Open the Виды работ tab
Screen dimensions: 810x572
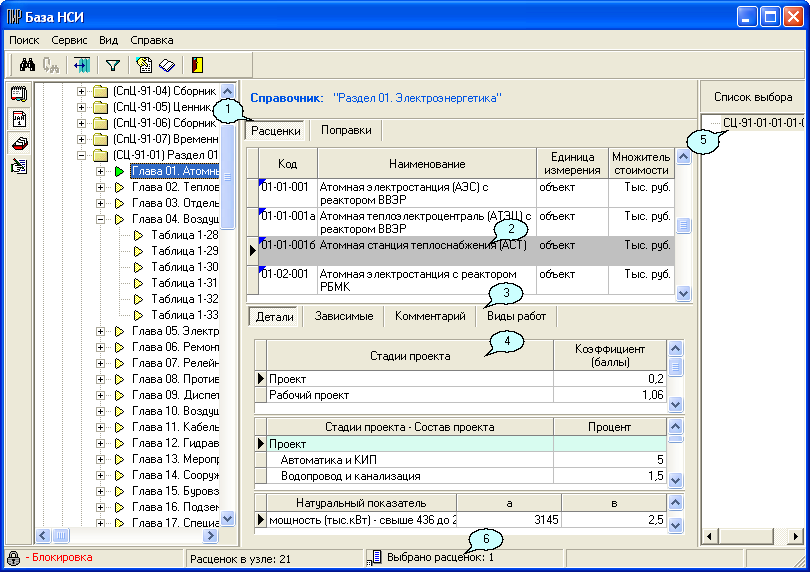pyautogui.click(x=516, y=316)
